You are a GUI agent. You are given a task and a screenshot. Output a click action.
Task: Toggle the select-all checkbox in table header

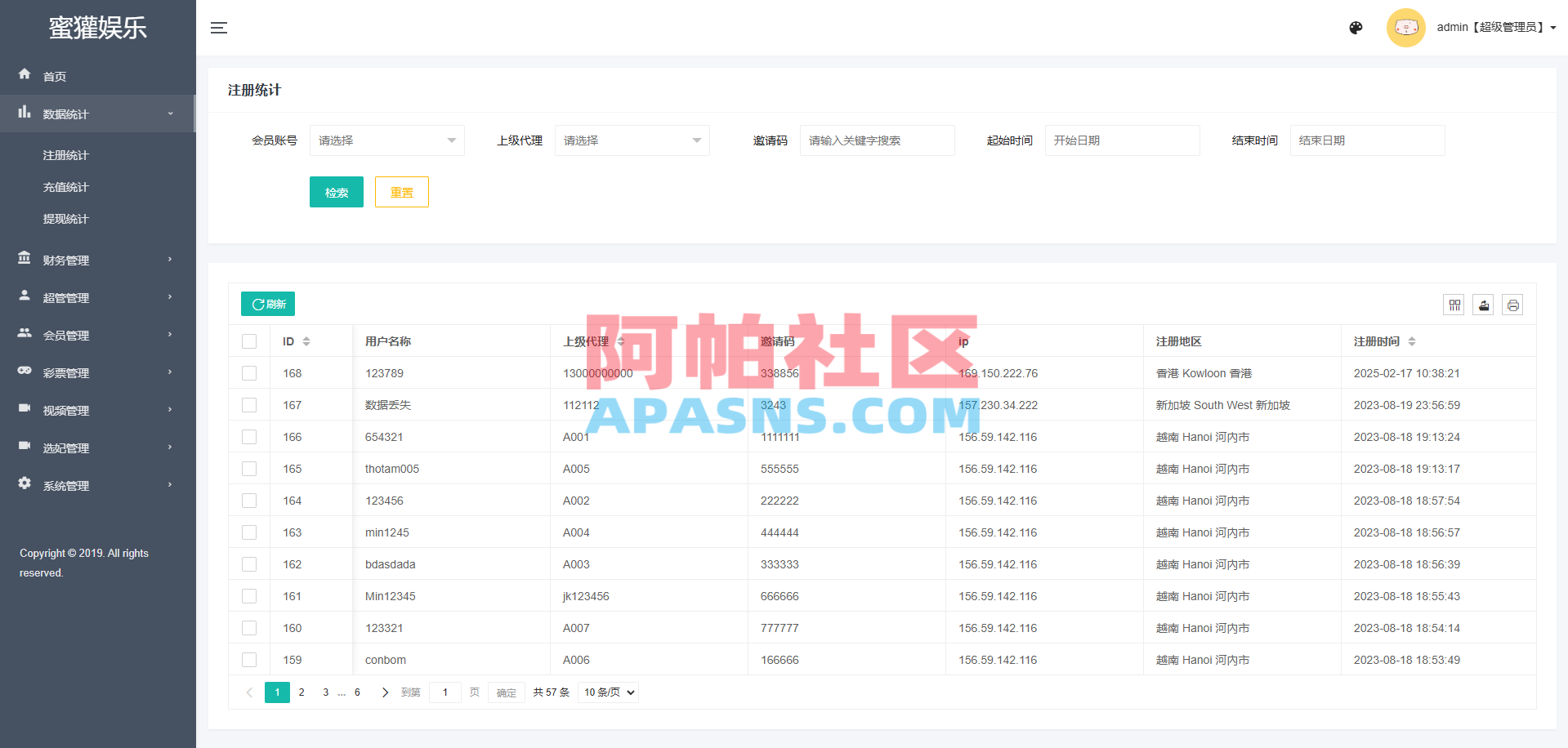(248, 341)
